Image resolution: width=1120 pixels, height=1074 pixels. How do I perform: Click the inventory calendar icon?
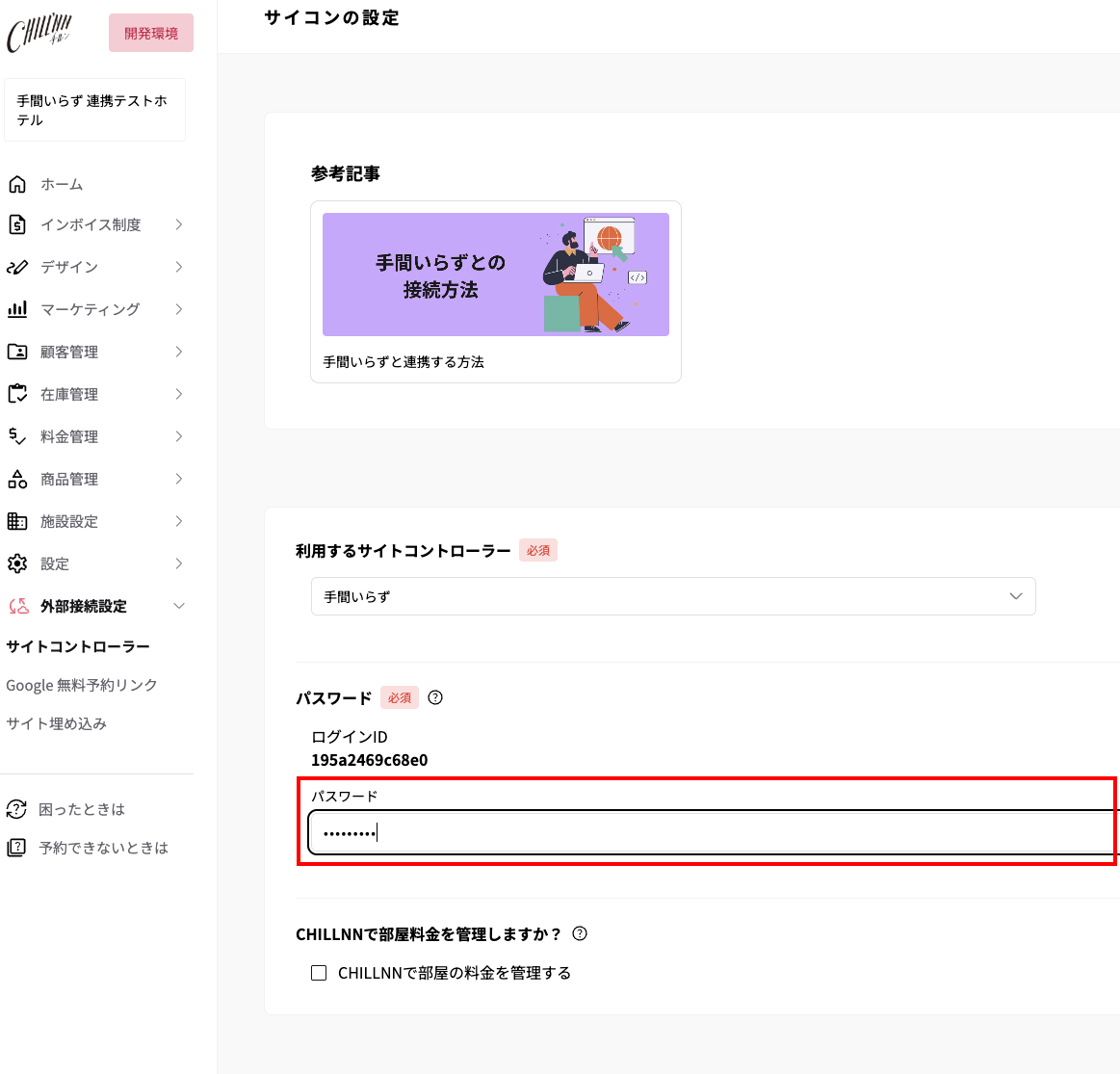point(17,394)
